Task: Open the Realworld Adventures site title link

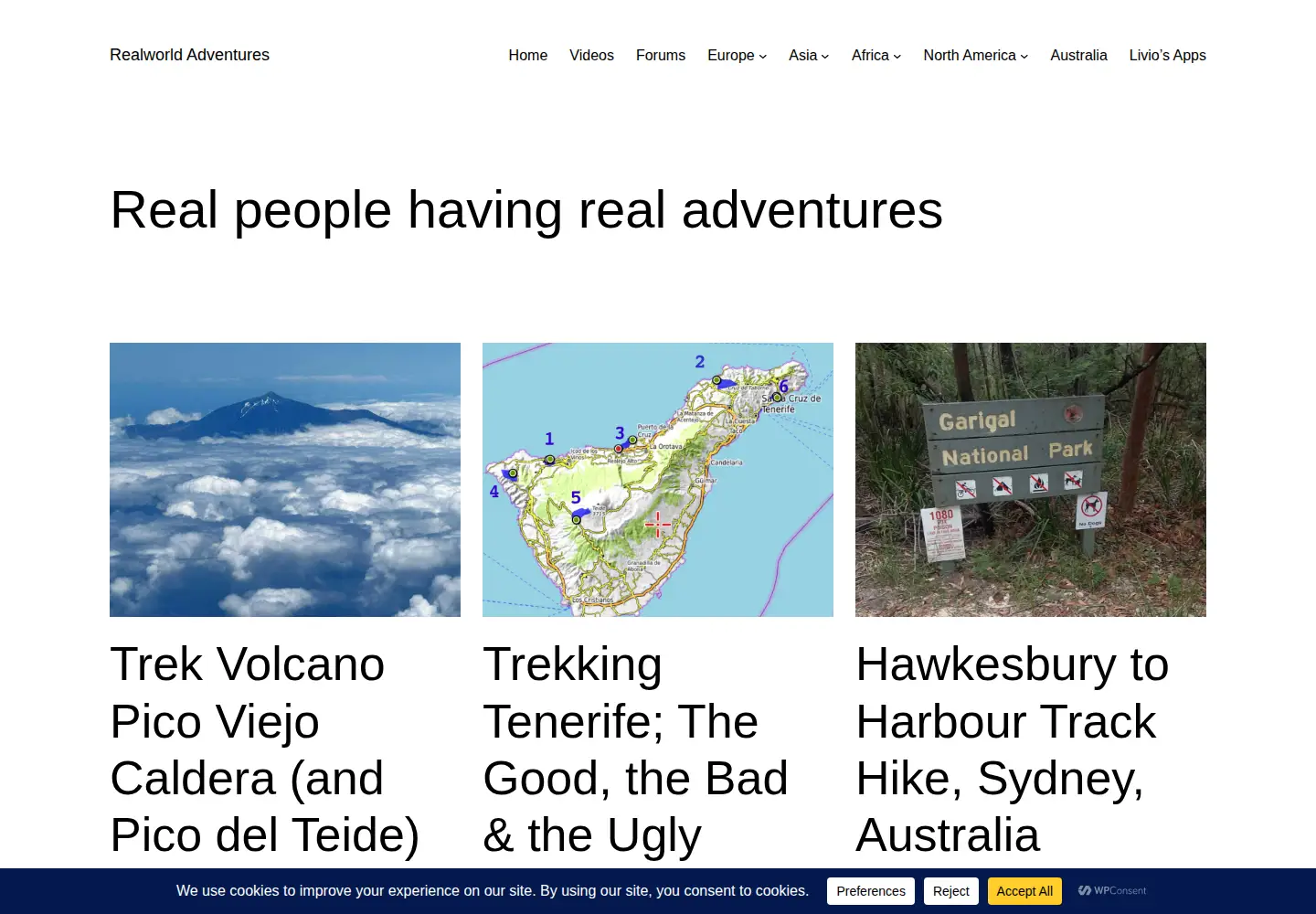Action: pos(189,55)
